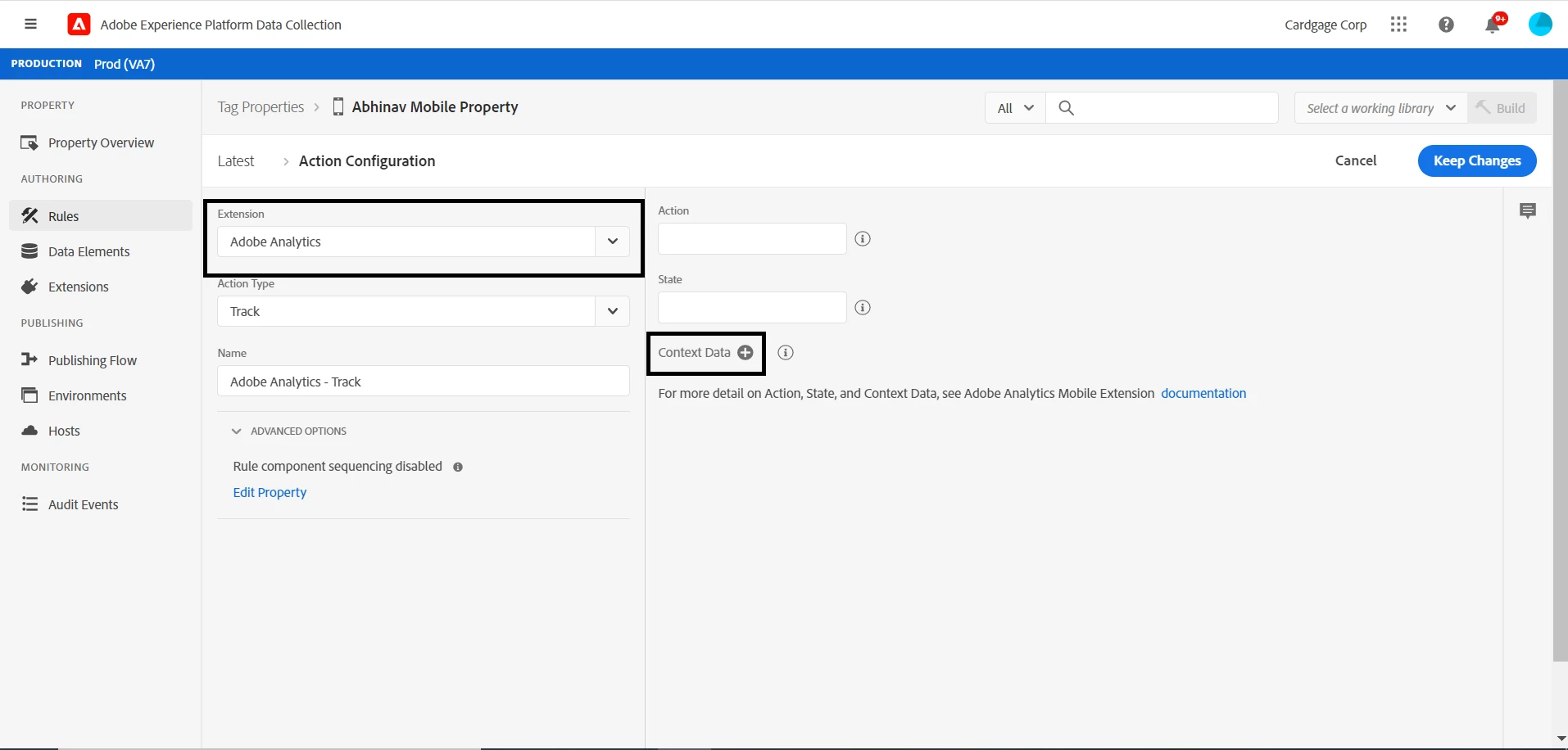Go to Tag Properties breadcrumb

261,107
